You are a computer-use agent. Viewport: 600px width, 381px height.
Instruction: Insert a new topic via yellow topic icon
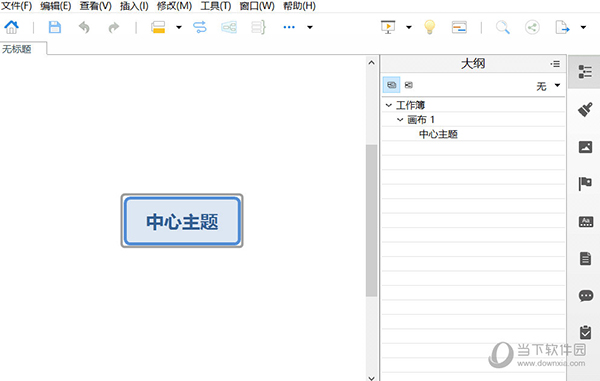coord(158,27)
